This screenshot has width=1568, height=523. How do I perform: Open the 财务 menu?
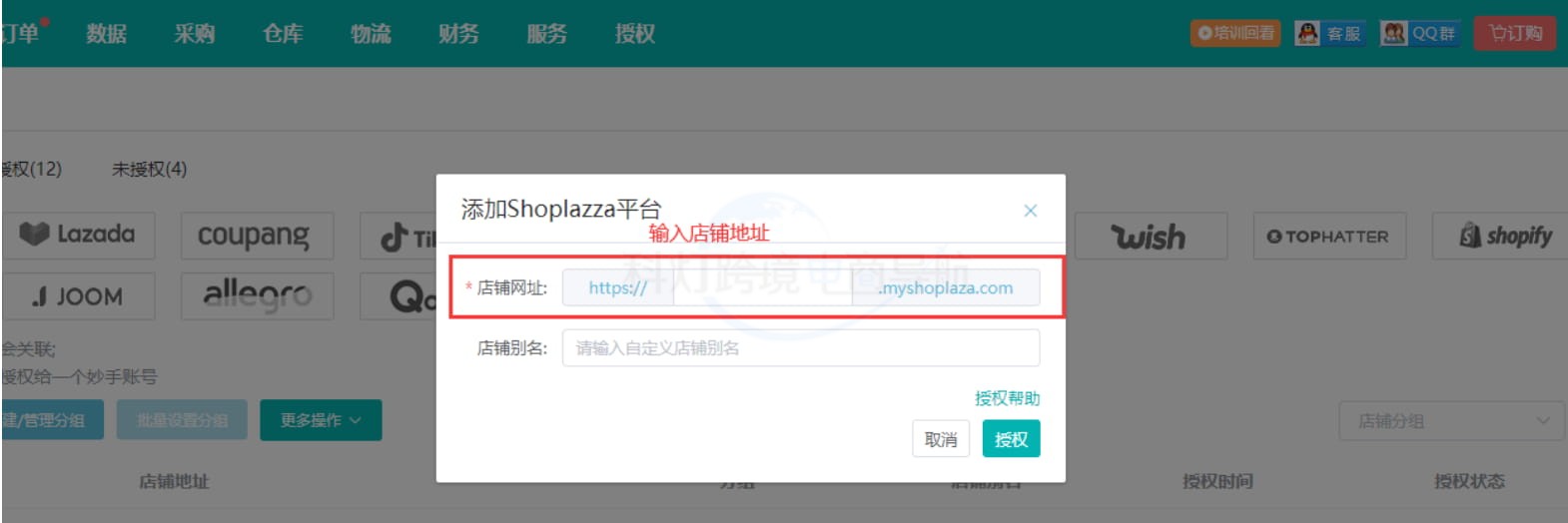click(x=458, y=34)
